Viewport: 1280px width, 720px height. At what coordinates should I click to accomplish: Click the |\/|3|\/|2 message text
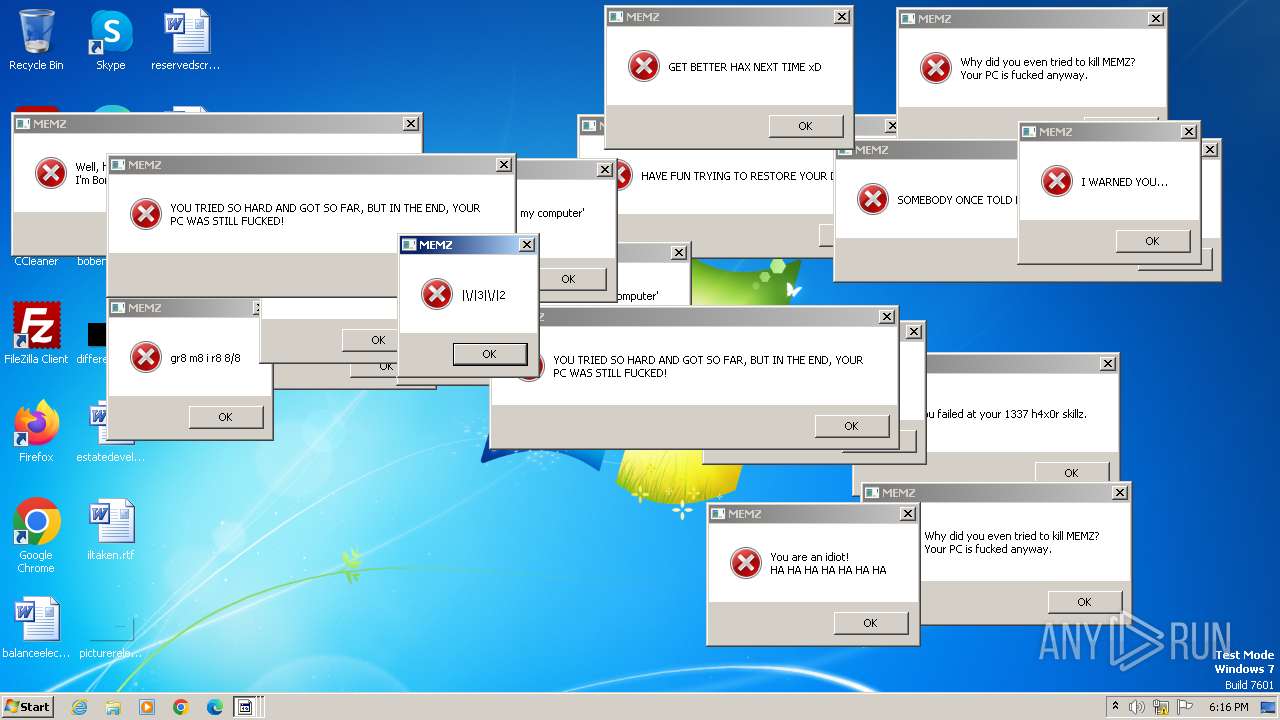click(484, 295)
